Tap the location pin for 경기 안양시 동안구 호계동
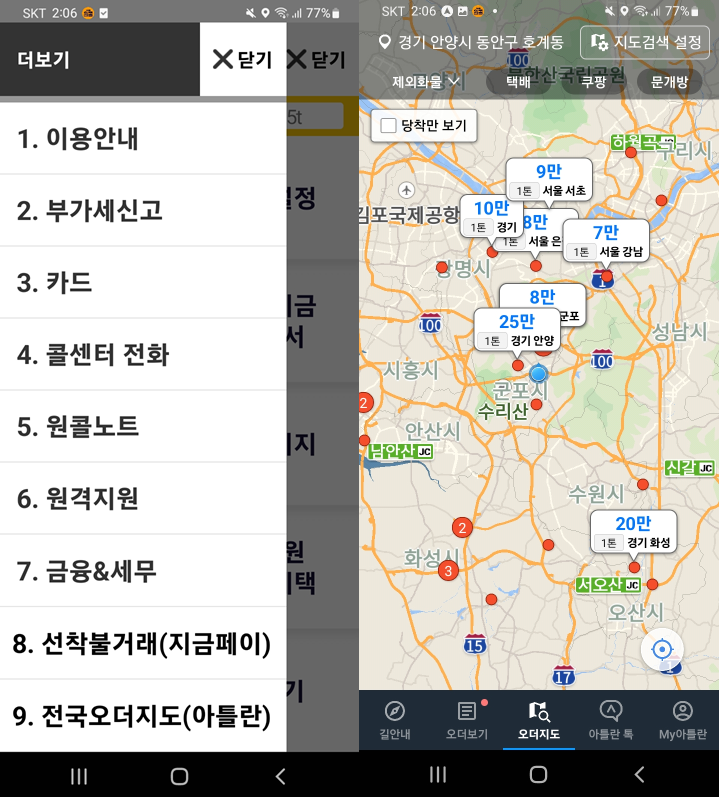This screenshot has height=797, width=719. tap(385, 43)
